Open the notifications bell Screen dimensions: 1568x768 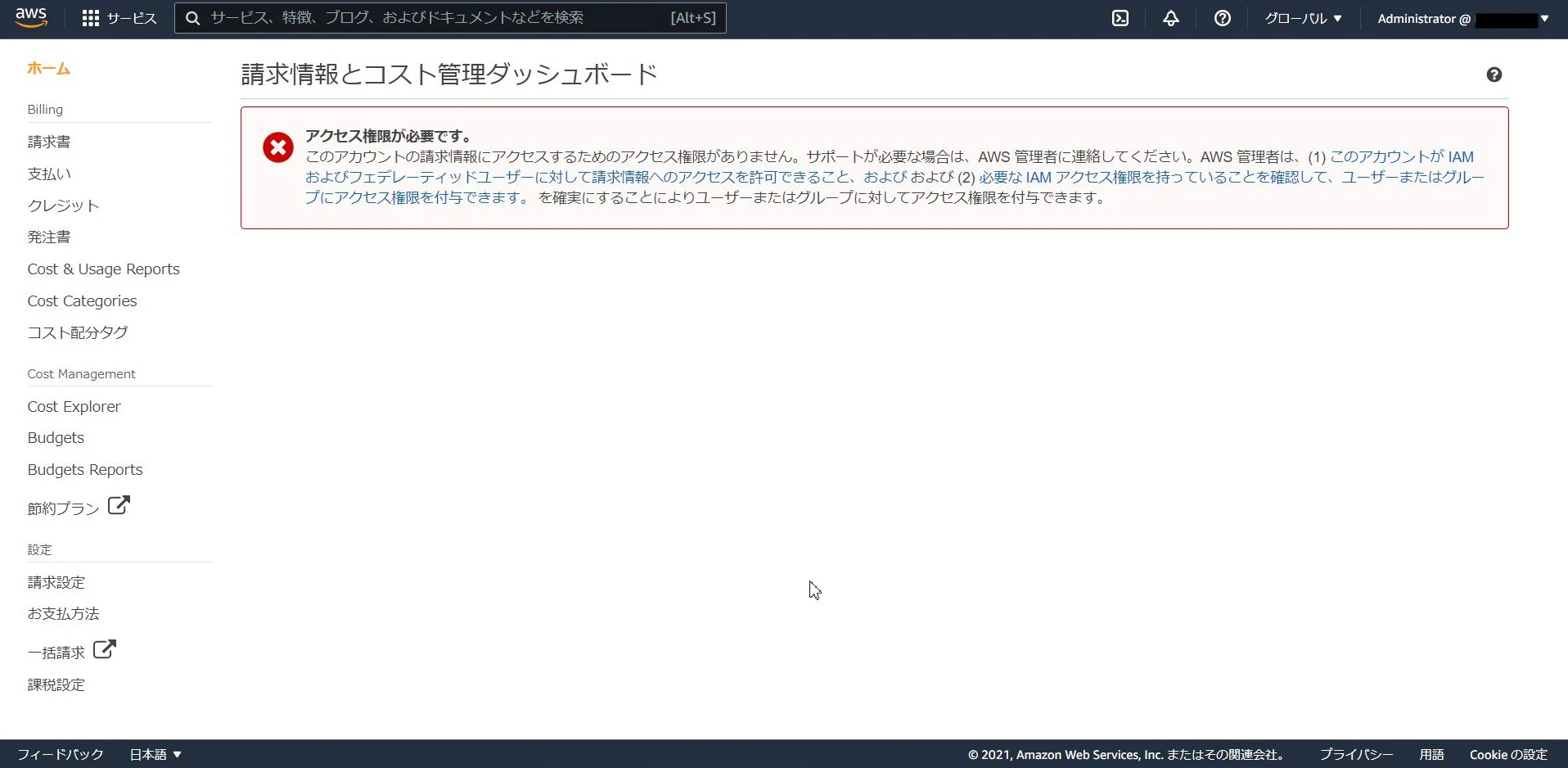1171,18
